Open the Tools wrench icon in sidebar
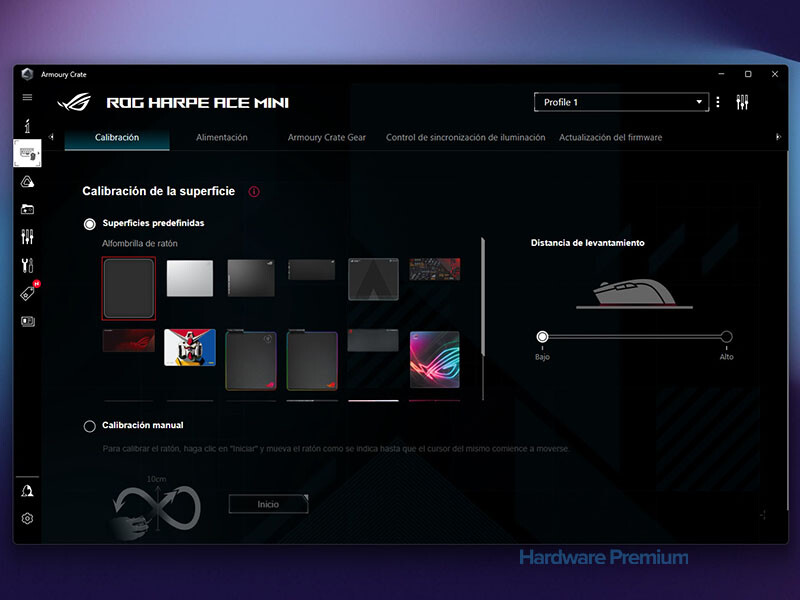Image resolution: width=800 pixels, height=600 pixels. coord(28,265)
